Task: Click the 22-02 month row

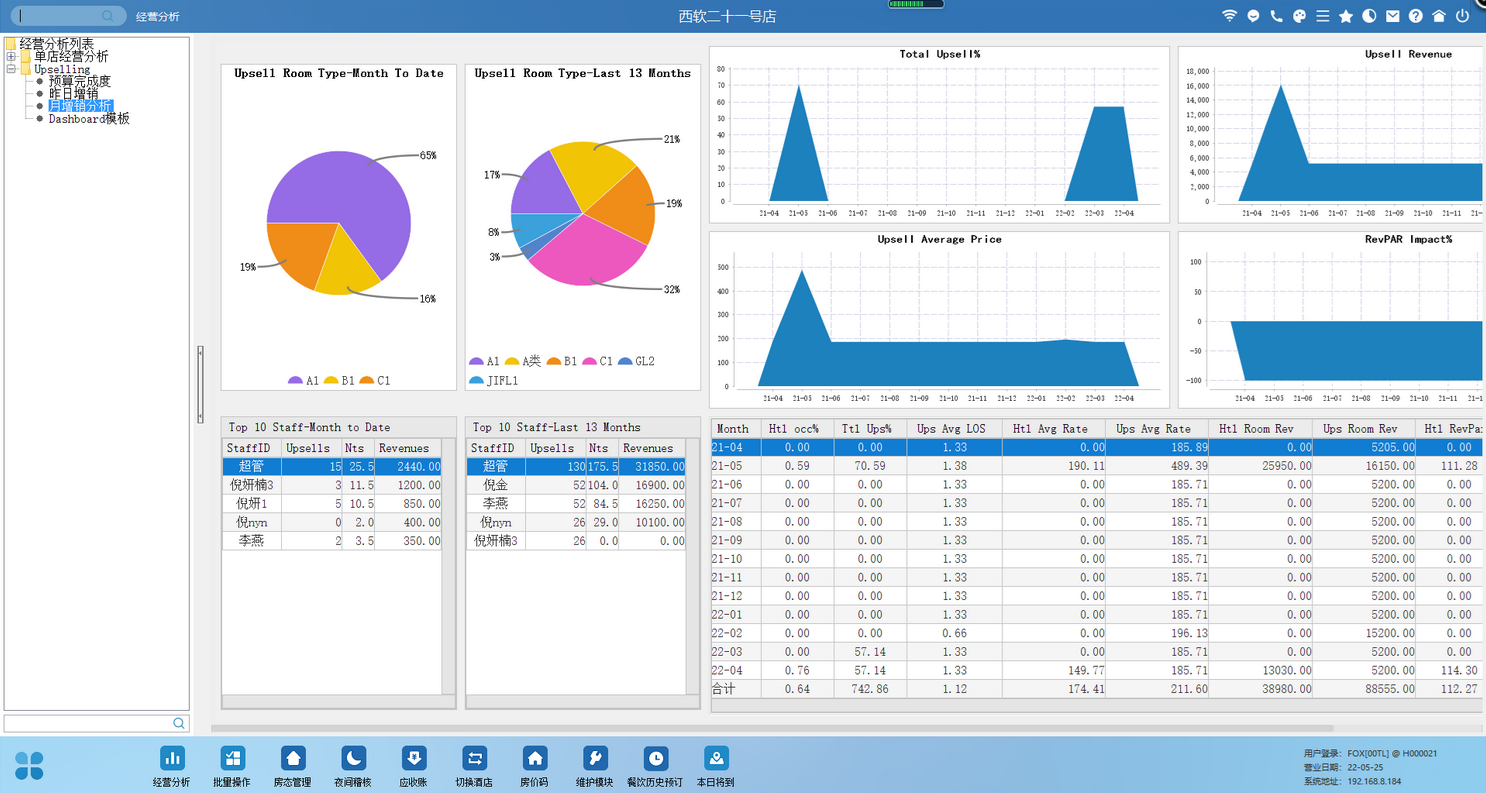Action: [1097, 633]
